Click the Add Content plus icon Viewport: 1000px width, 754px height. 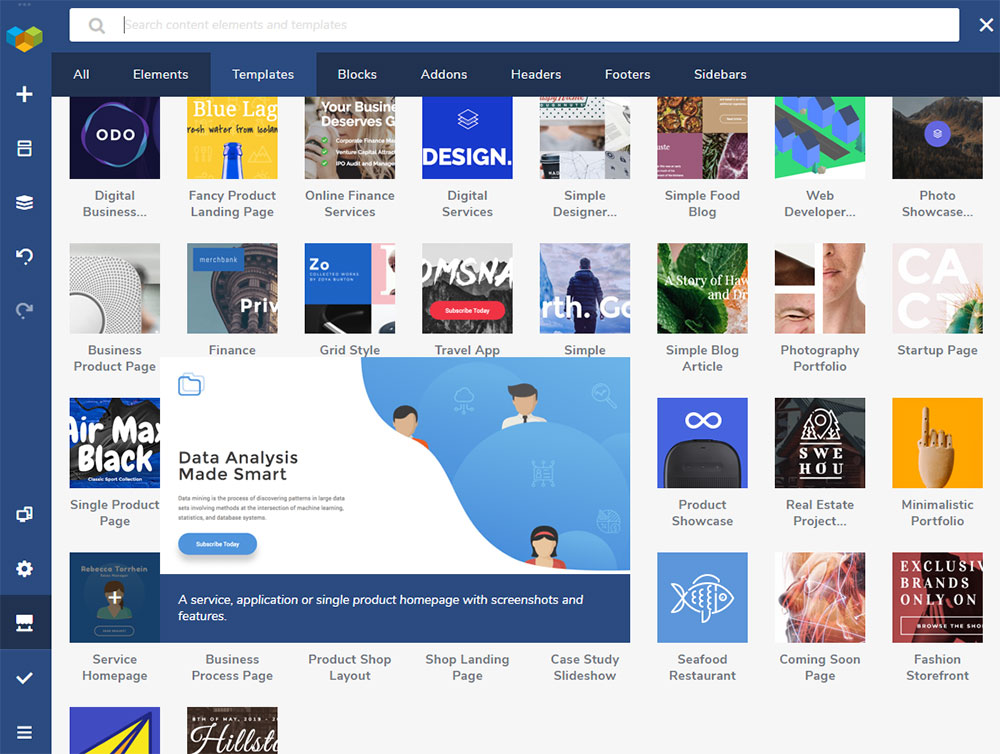coord(24,94)
